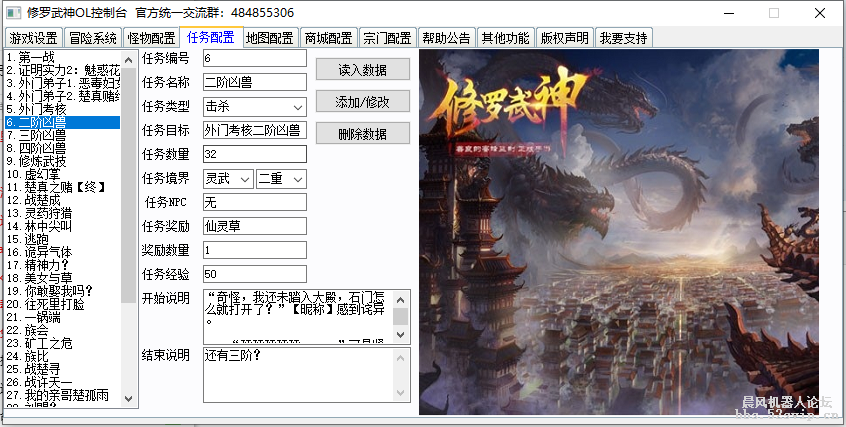Select task 20.往死里打脸 in the list

[x=63, y=304]
